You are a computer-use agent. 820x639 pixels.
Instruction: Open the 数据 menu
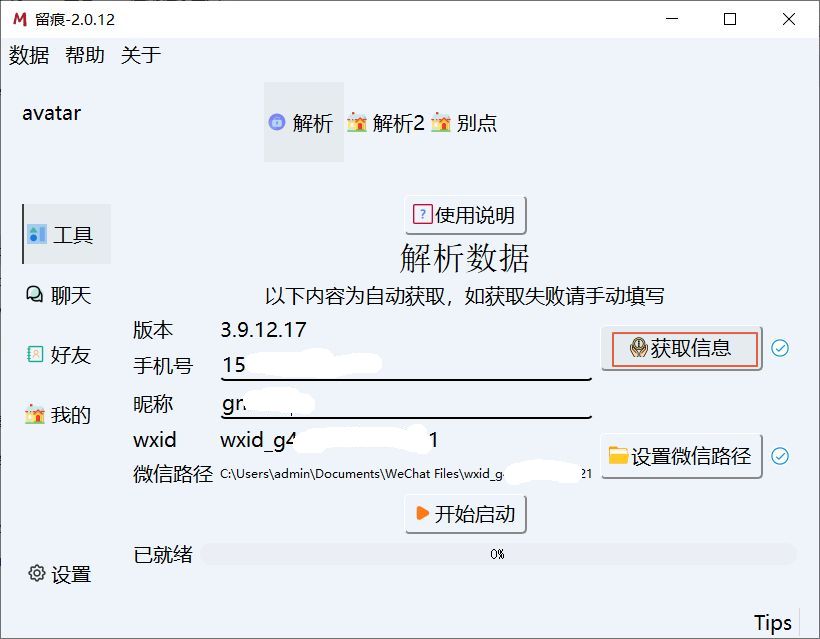tap(30, 56)
